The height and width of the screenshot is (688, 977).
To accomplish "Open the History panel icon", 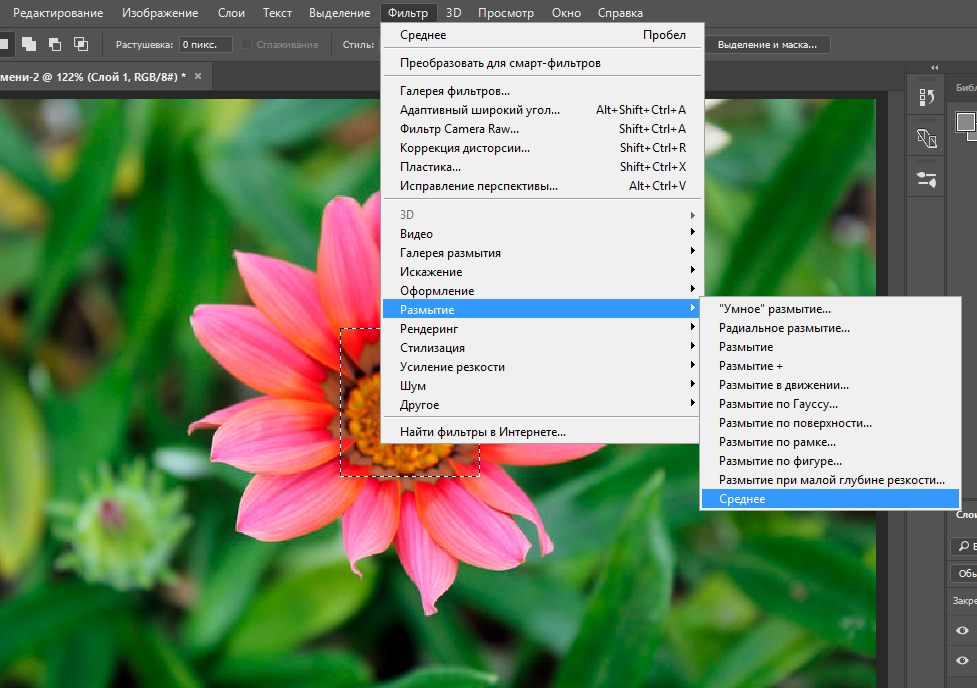I will pos(927,97).
